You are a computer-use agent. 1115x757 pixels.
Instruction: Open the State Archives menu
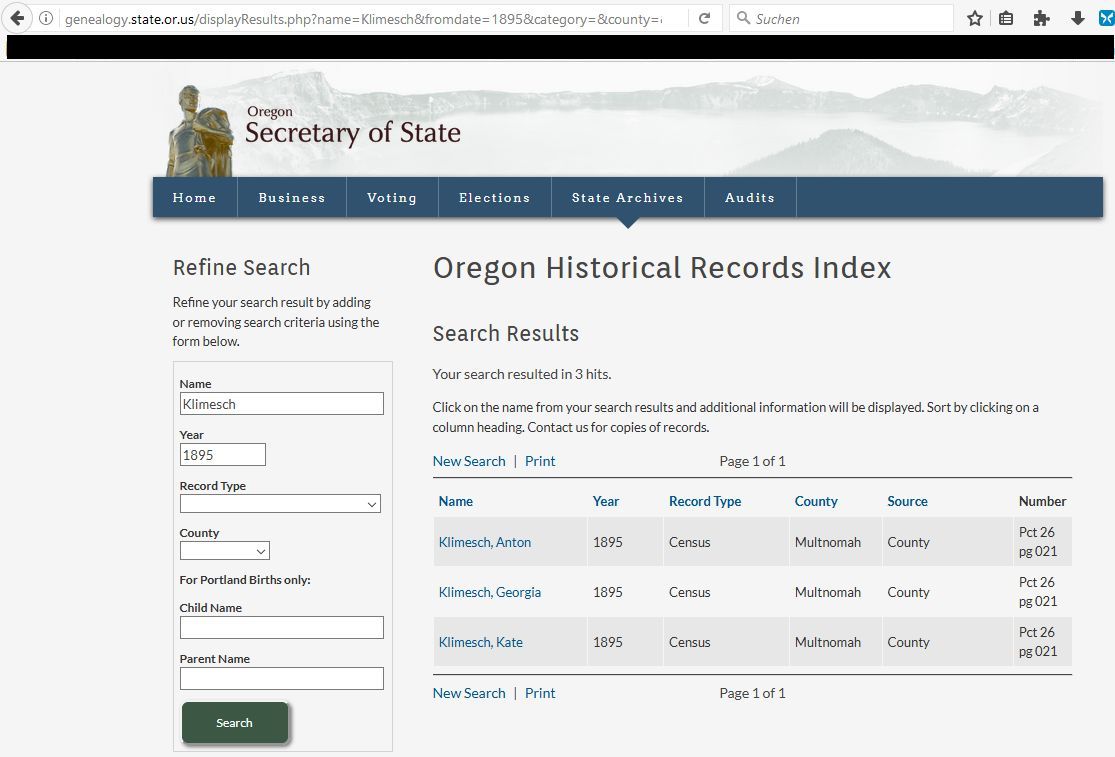(x=627, y=198)
